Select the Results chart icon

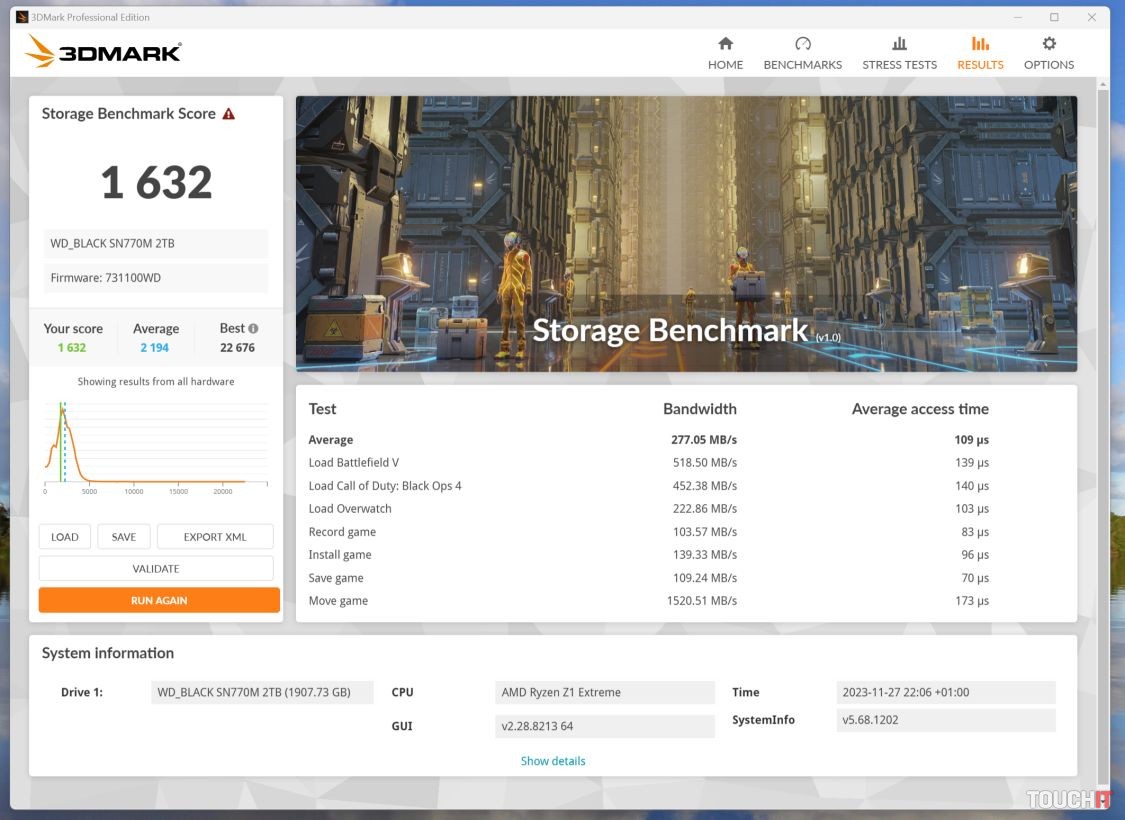click(x=979, y=44)
